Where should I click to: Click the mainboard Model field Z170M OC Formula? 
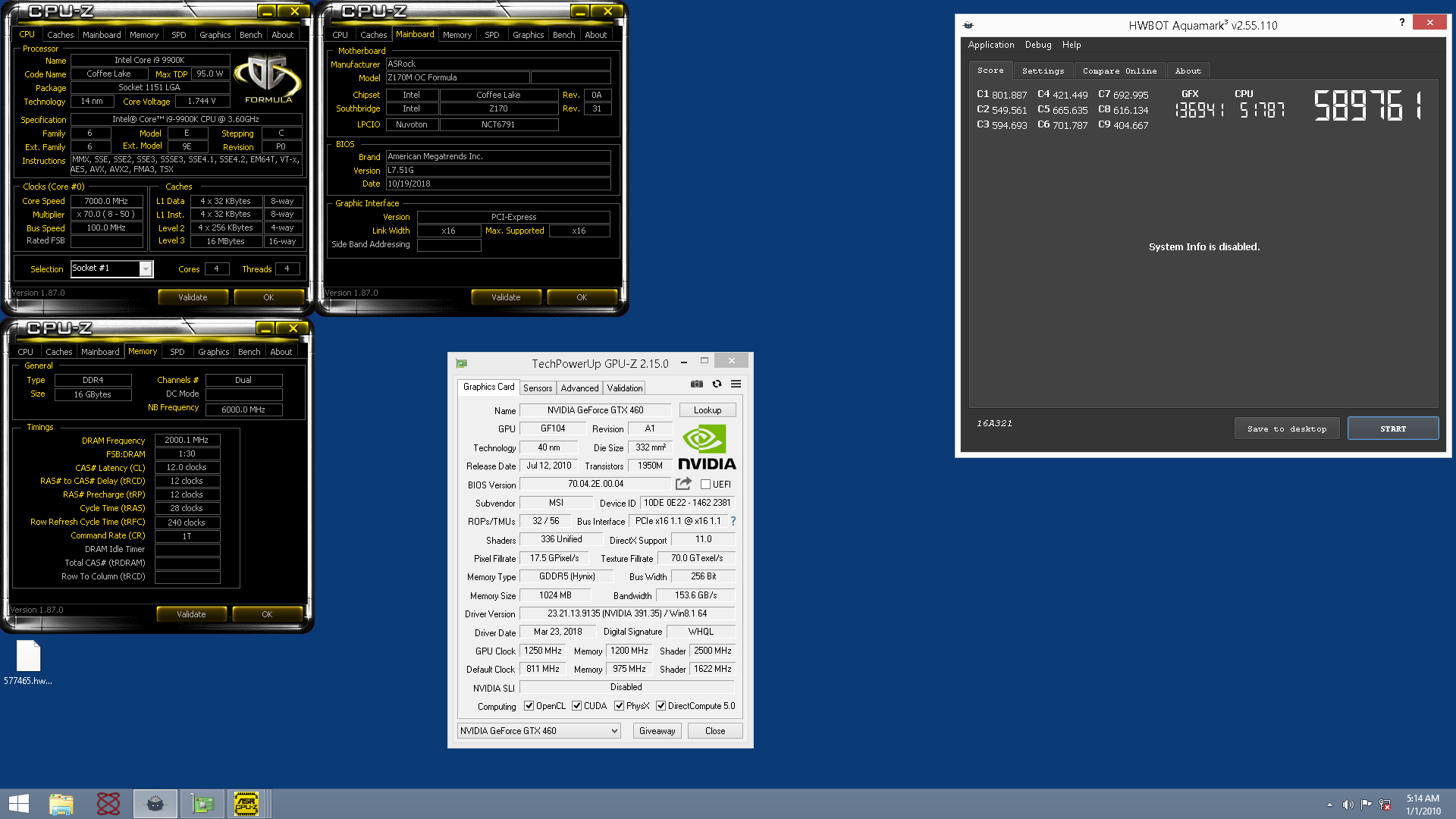[x=457, y=77]
